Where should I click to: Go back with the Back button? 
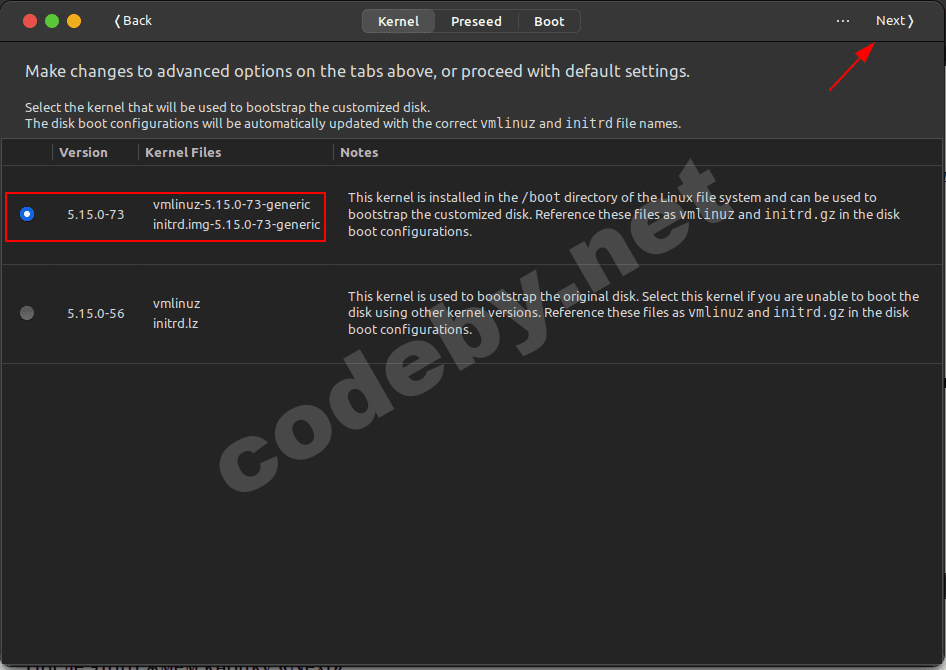click(133, 21)
